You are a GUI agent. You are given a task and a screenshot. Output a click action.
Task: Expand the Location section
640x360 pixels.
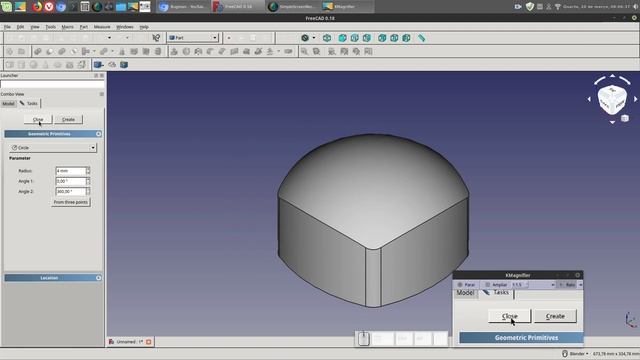tap(98, 278)
